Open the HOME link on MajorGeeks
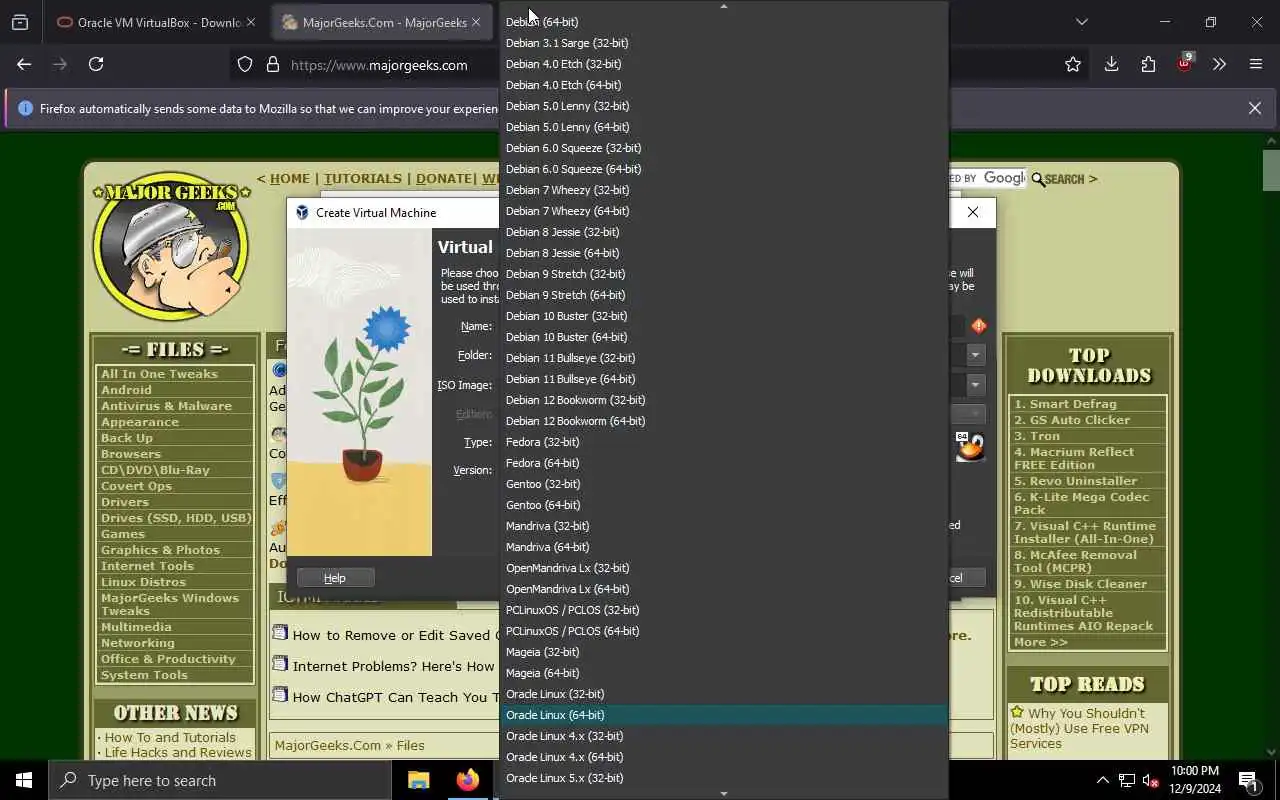 290,179
